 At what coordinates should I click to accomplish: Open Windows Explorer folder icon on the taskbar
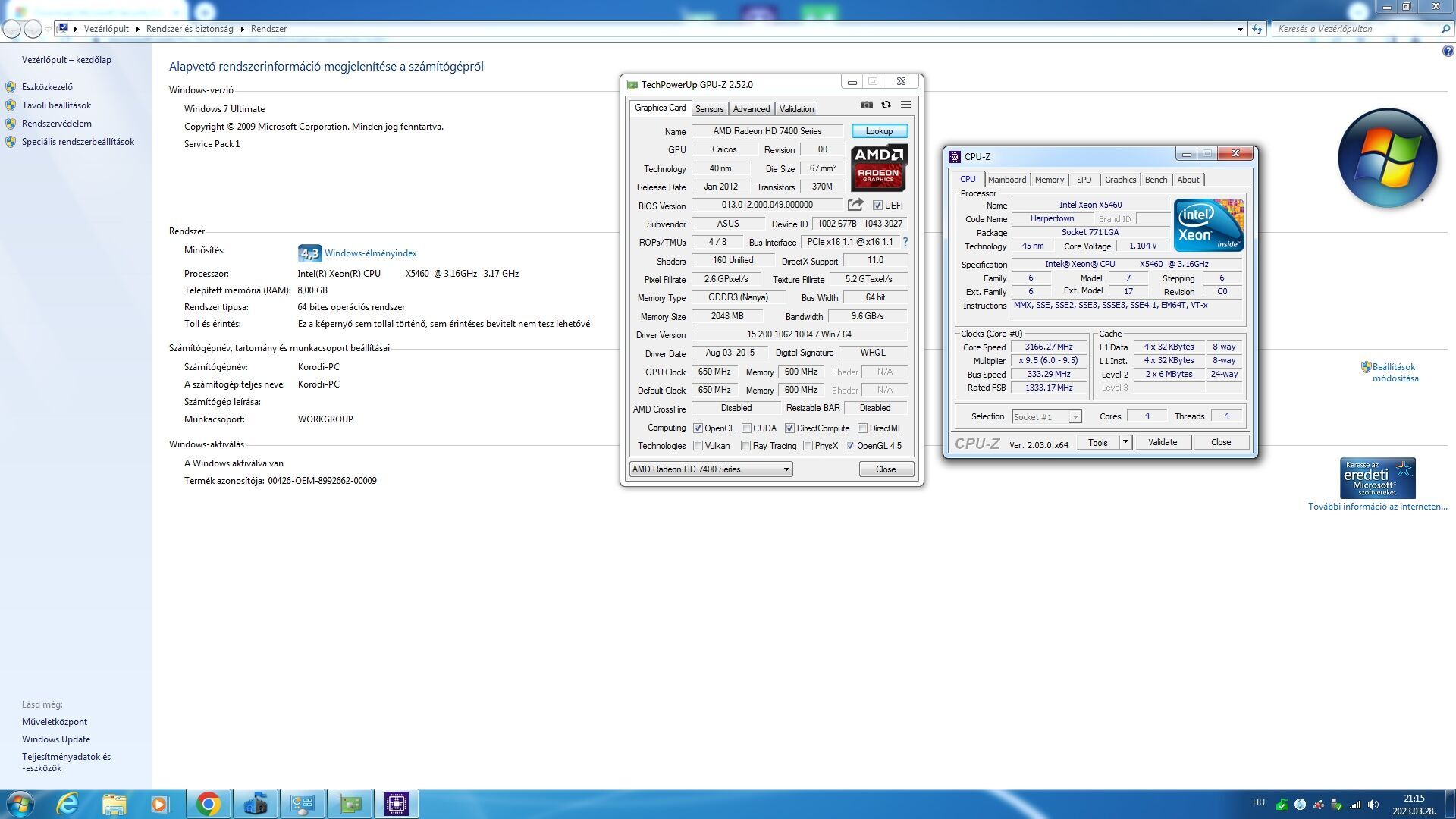(x=115, y=803)
